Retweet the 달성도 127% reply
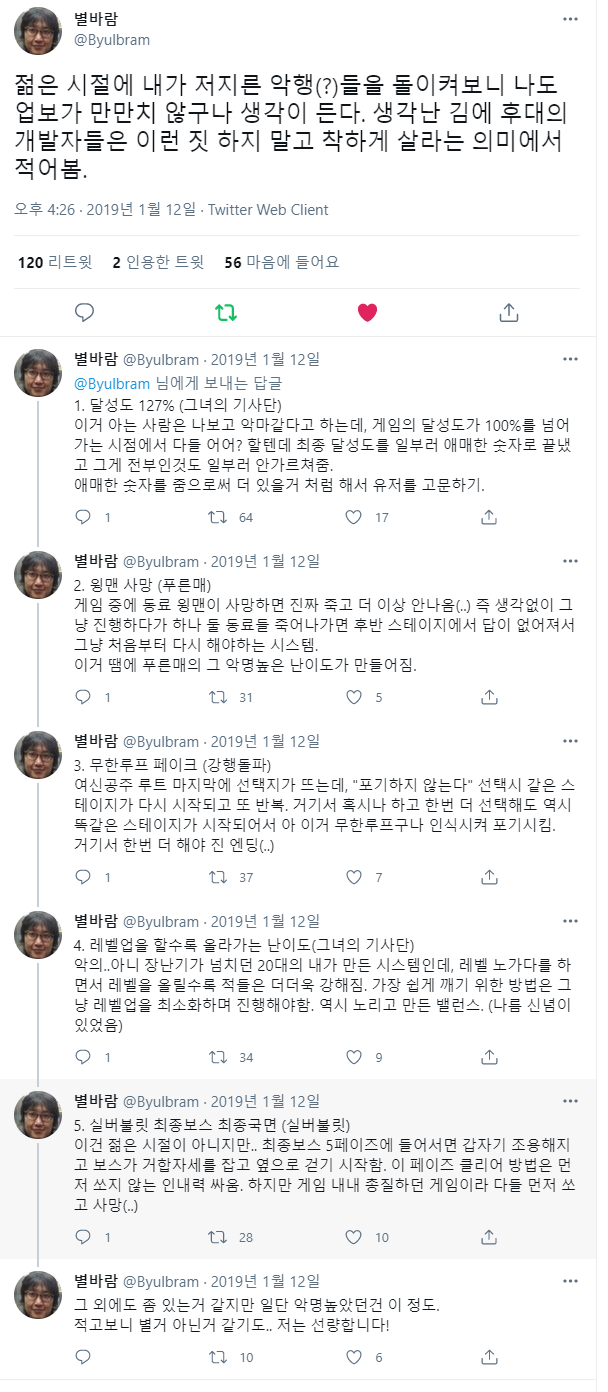 216,518
